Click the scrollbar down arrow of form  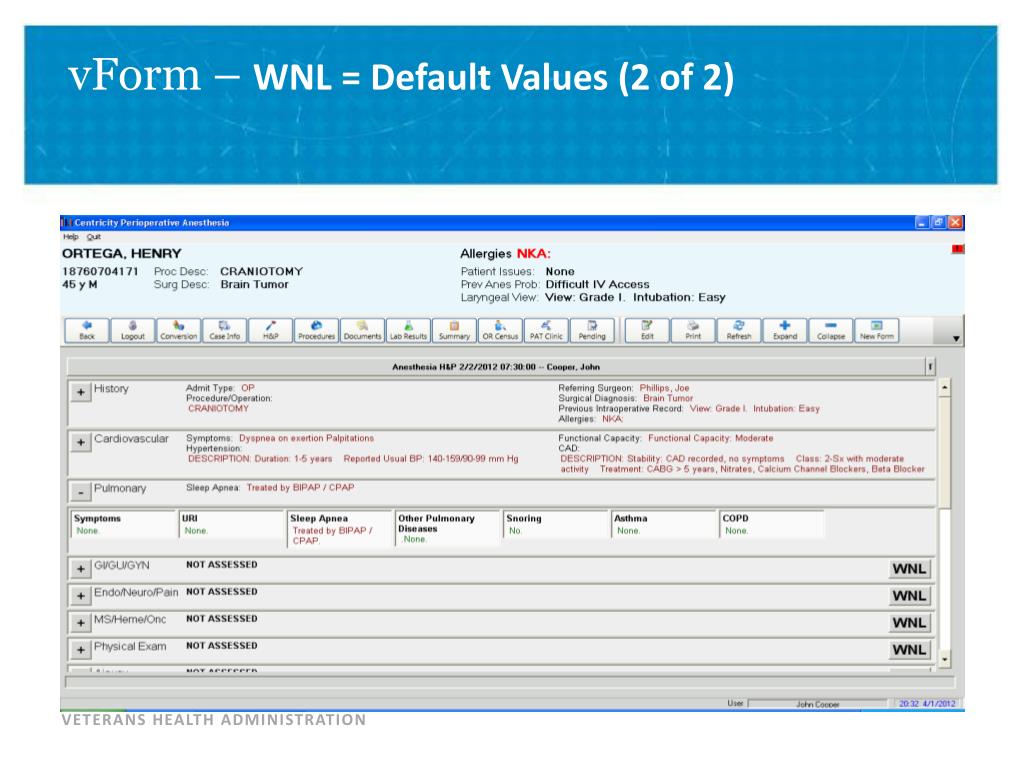point(944,660)
